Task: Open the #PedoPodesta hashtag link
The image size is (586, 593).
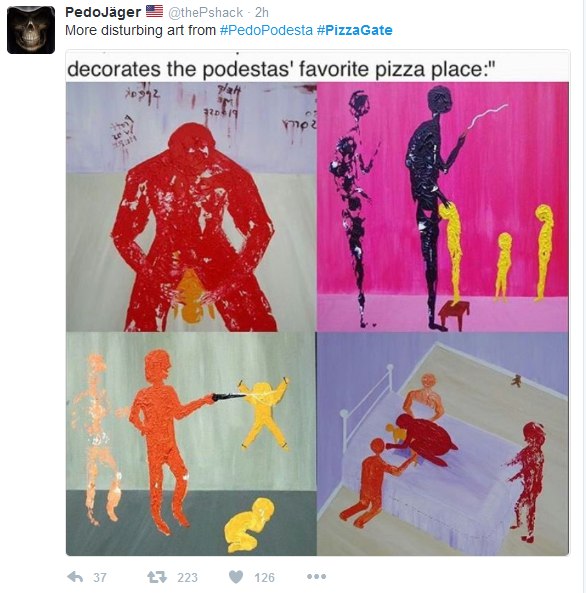Action: click(266, 30)
